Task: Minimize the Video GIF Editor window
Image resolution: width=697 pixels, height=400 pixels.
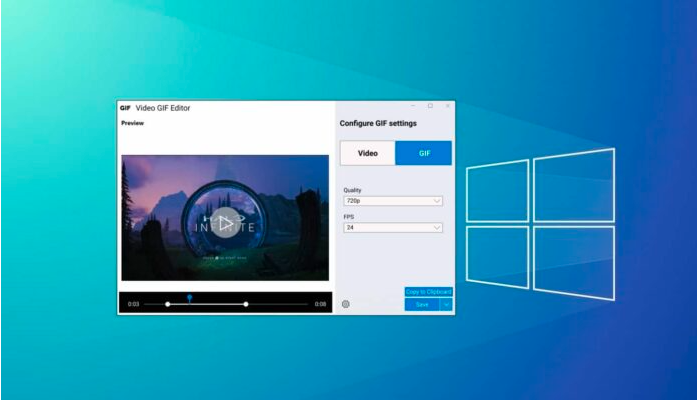Action: pyautogui.click(x=413, y=106)
